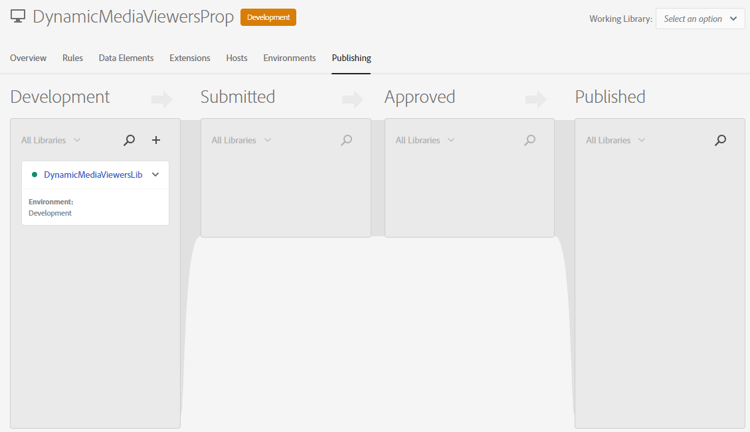
Task: Click the green status dot of DynamicMediaViewersLib
Action: (x=34, y=175)
